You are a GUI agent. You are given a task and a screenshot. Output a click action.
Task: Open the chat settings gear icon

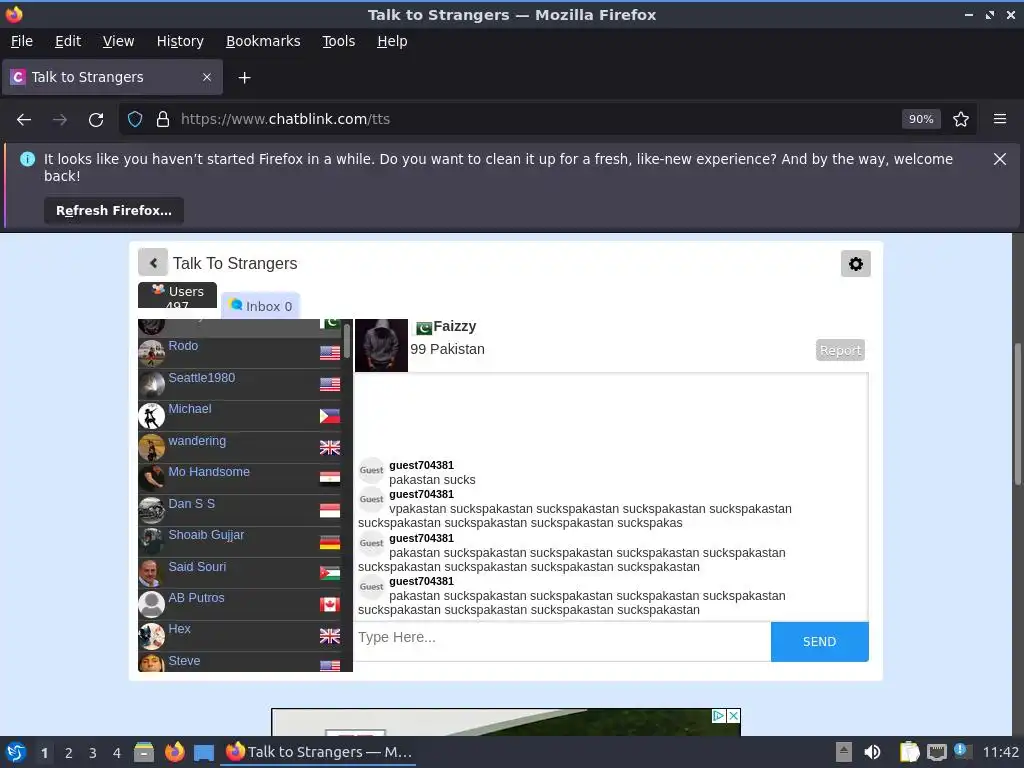tap(856, 264)
